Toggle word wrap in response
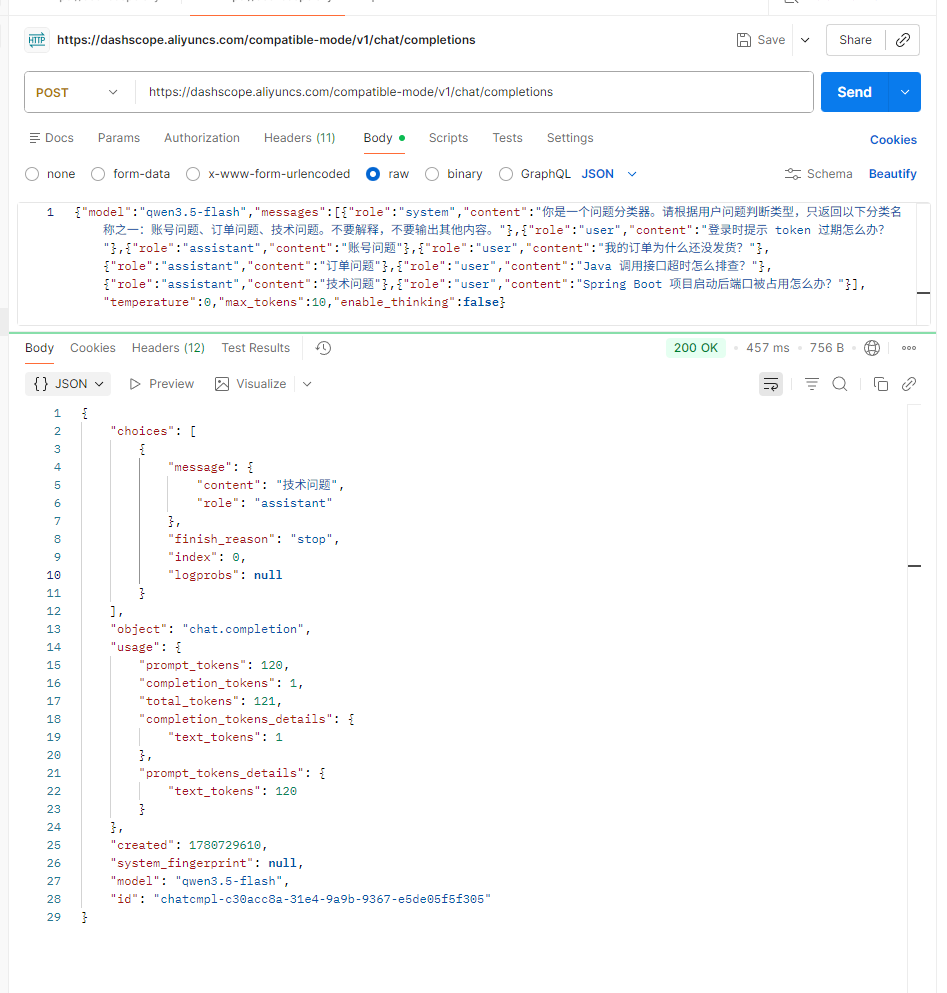Viewport: 947px width, 993px height. [771, 384]
